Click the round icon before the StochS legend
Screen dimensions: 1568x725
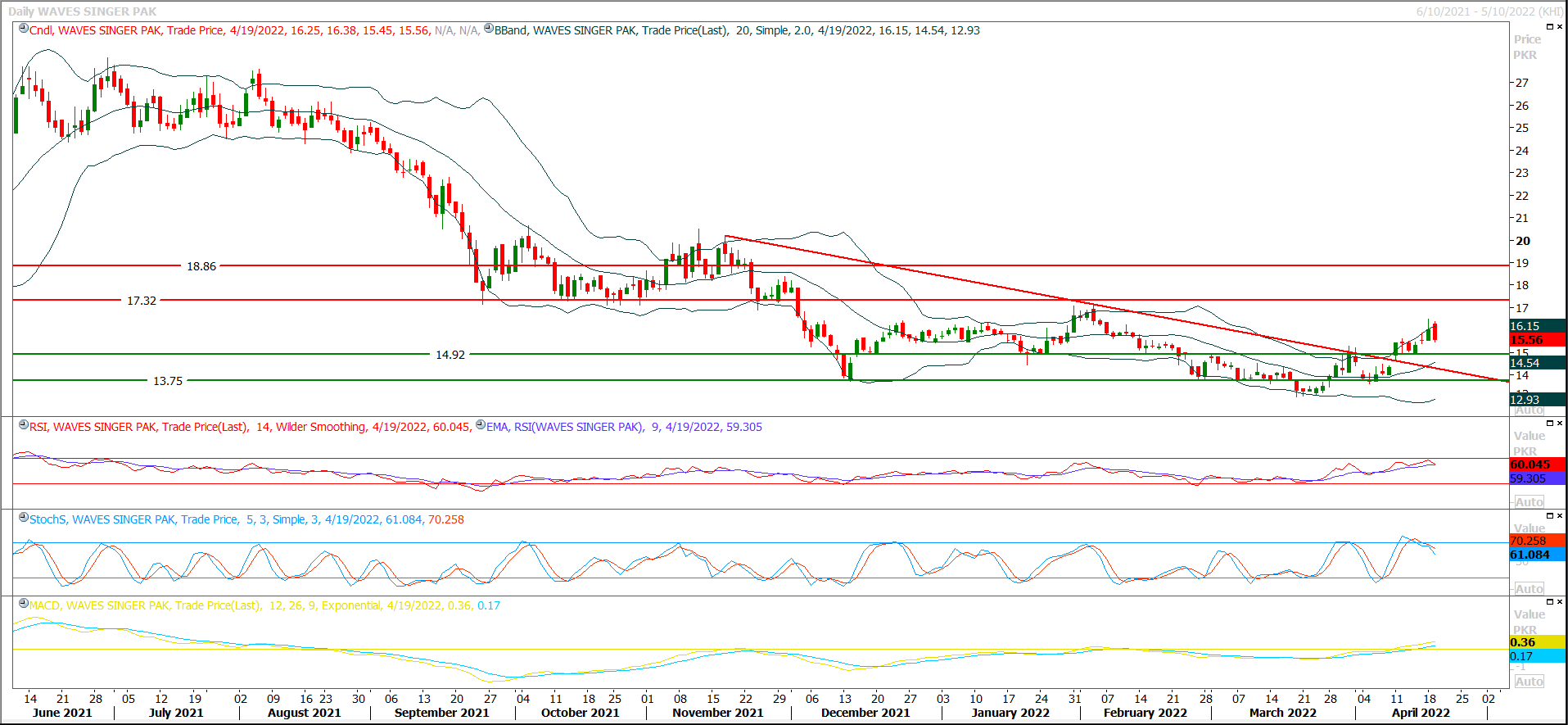(24, 518)
